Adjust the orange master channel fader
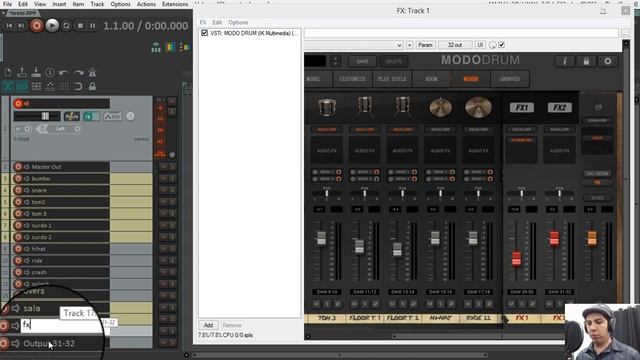This screenshot has height=360, width=640. [x=592, y=238]
